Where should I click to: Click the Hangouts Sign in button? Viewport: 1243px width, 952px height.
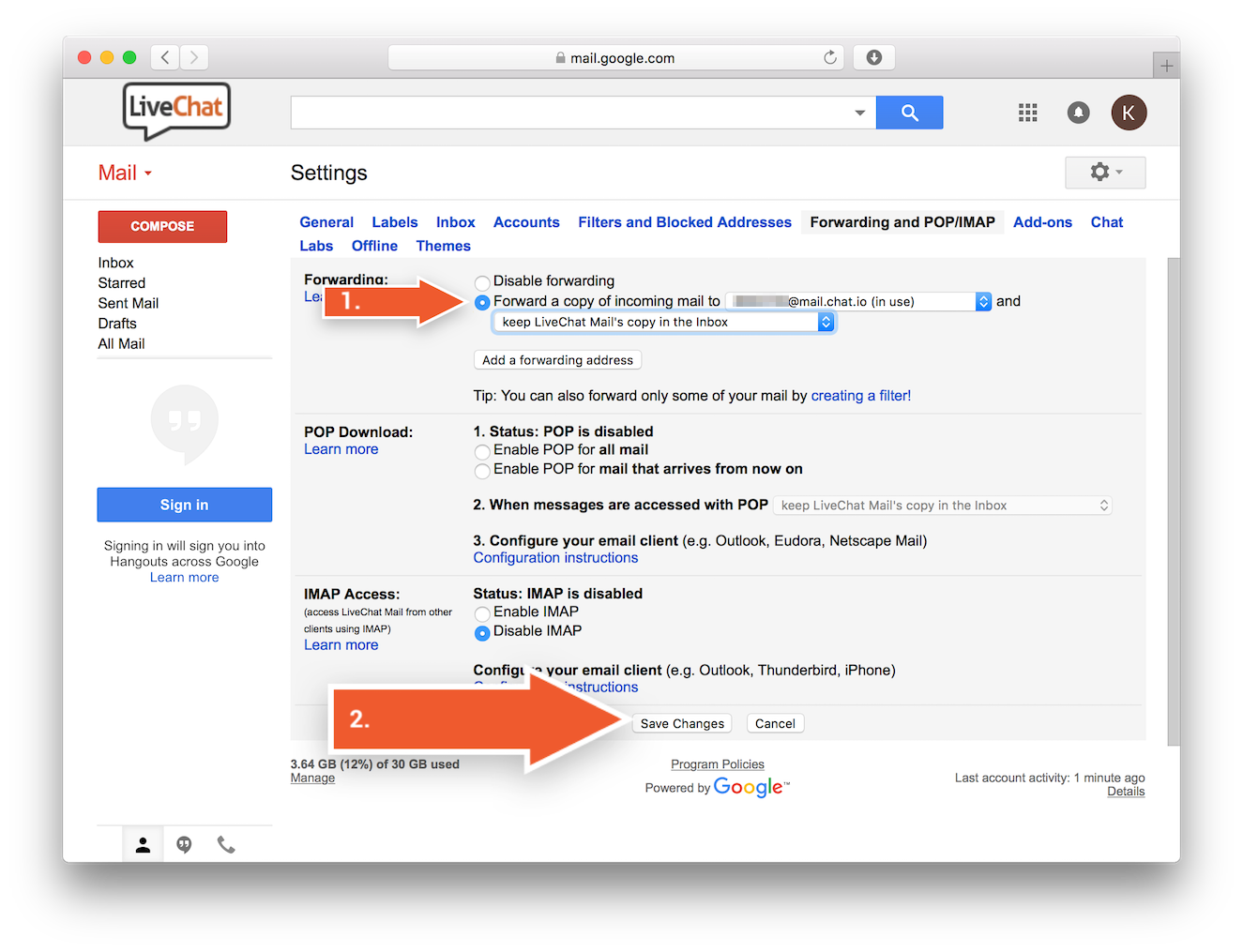pyautogui.click(x=184, y=505)
